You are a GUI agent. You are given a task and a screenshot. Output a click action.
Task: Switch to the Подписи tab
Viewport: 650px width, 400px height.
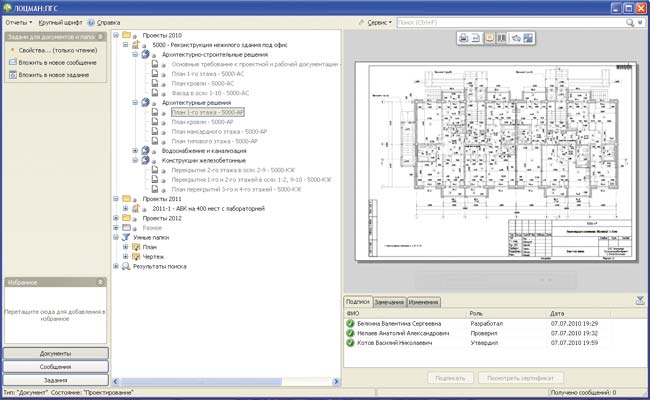point(358,302)
